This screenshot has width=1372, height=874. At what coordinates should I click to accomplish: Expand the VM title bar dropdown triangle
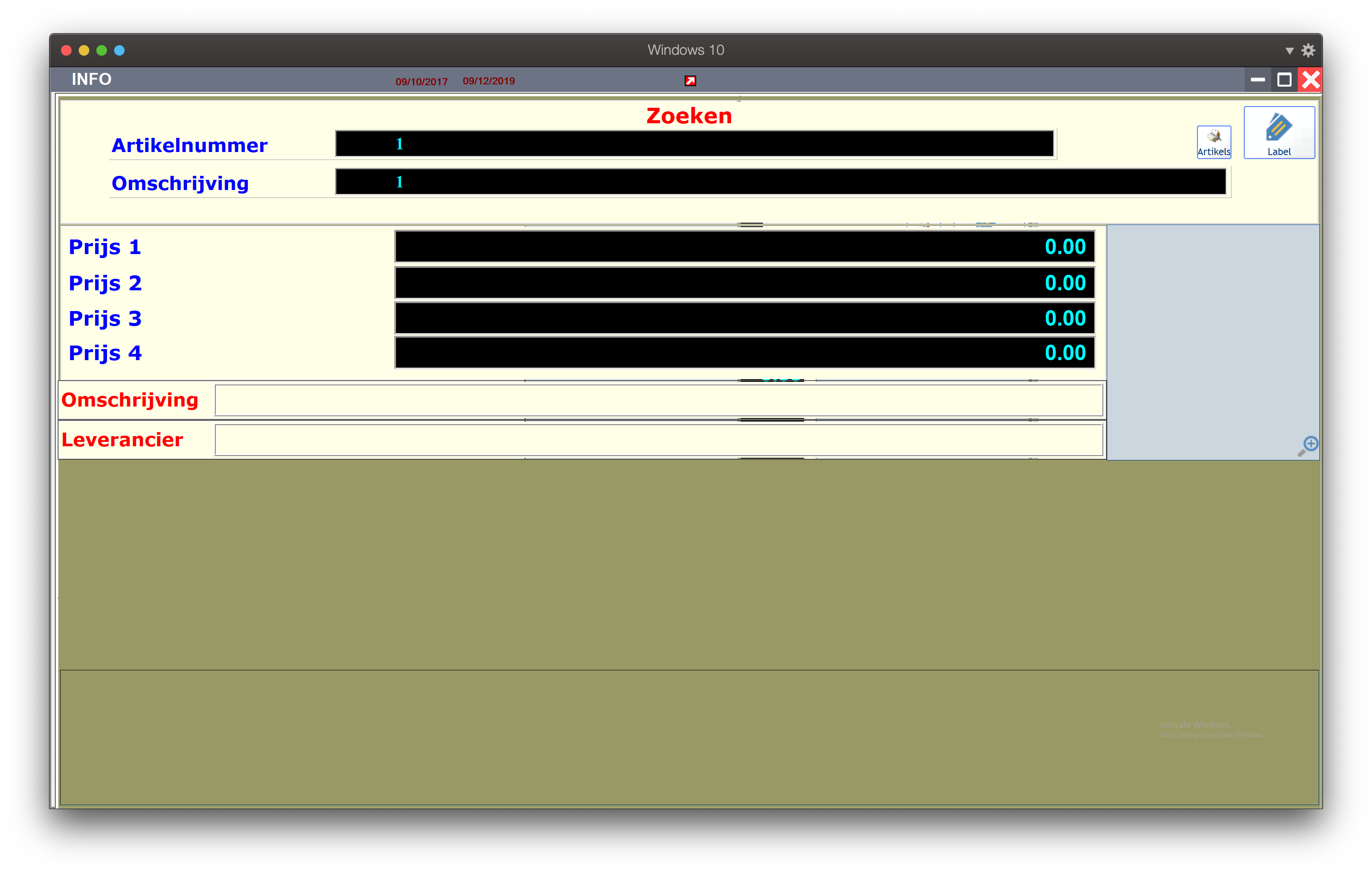pos(1289,51)
